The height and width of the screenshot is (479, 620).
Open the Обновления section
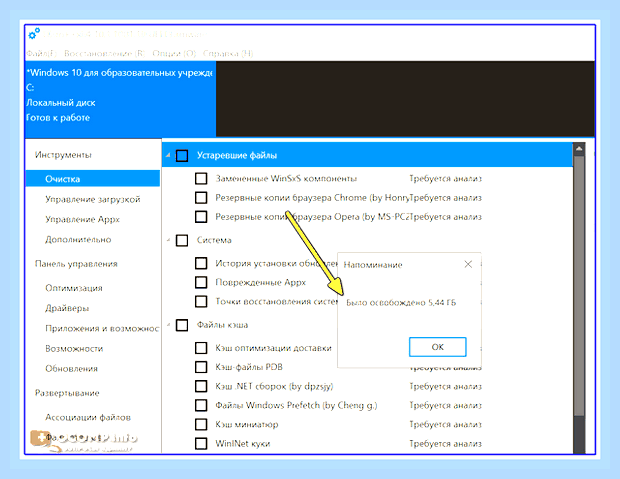pos(71,369)
